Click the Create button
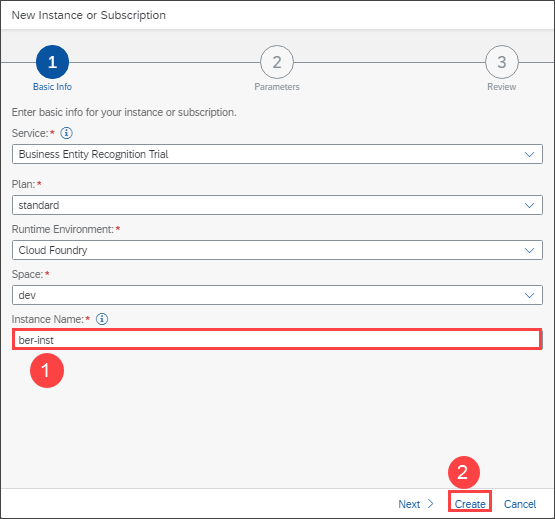Screen dimensions: 555x519 (x=470, y=504)
